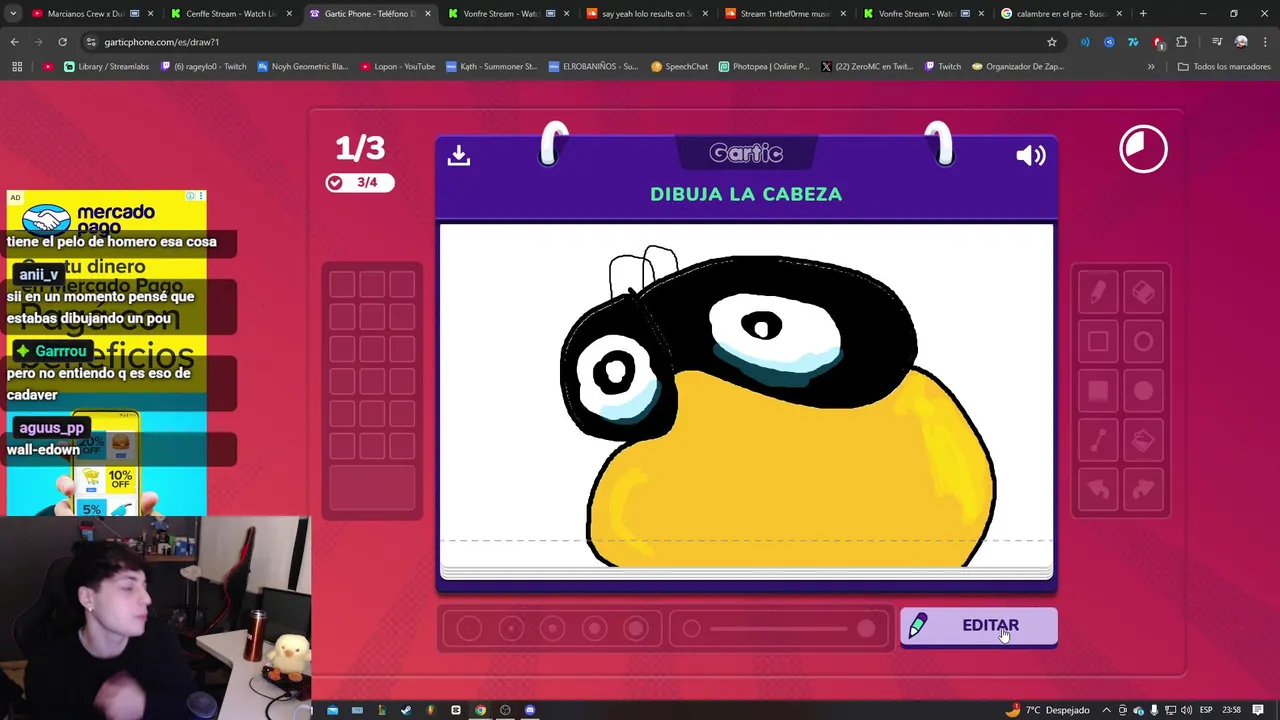Select the largest brush size circle

636,628
